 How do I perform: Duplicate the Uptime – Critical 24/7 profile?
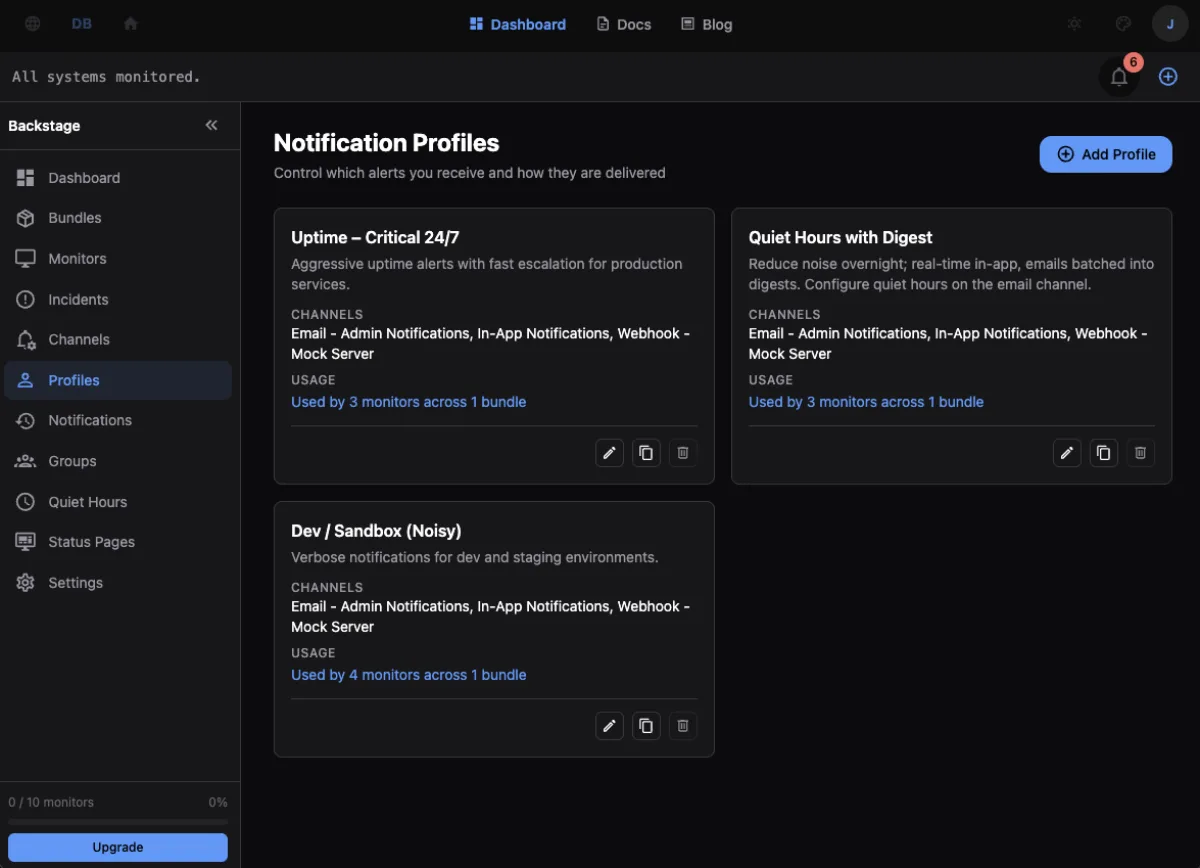tap(646, 453)
